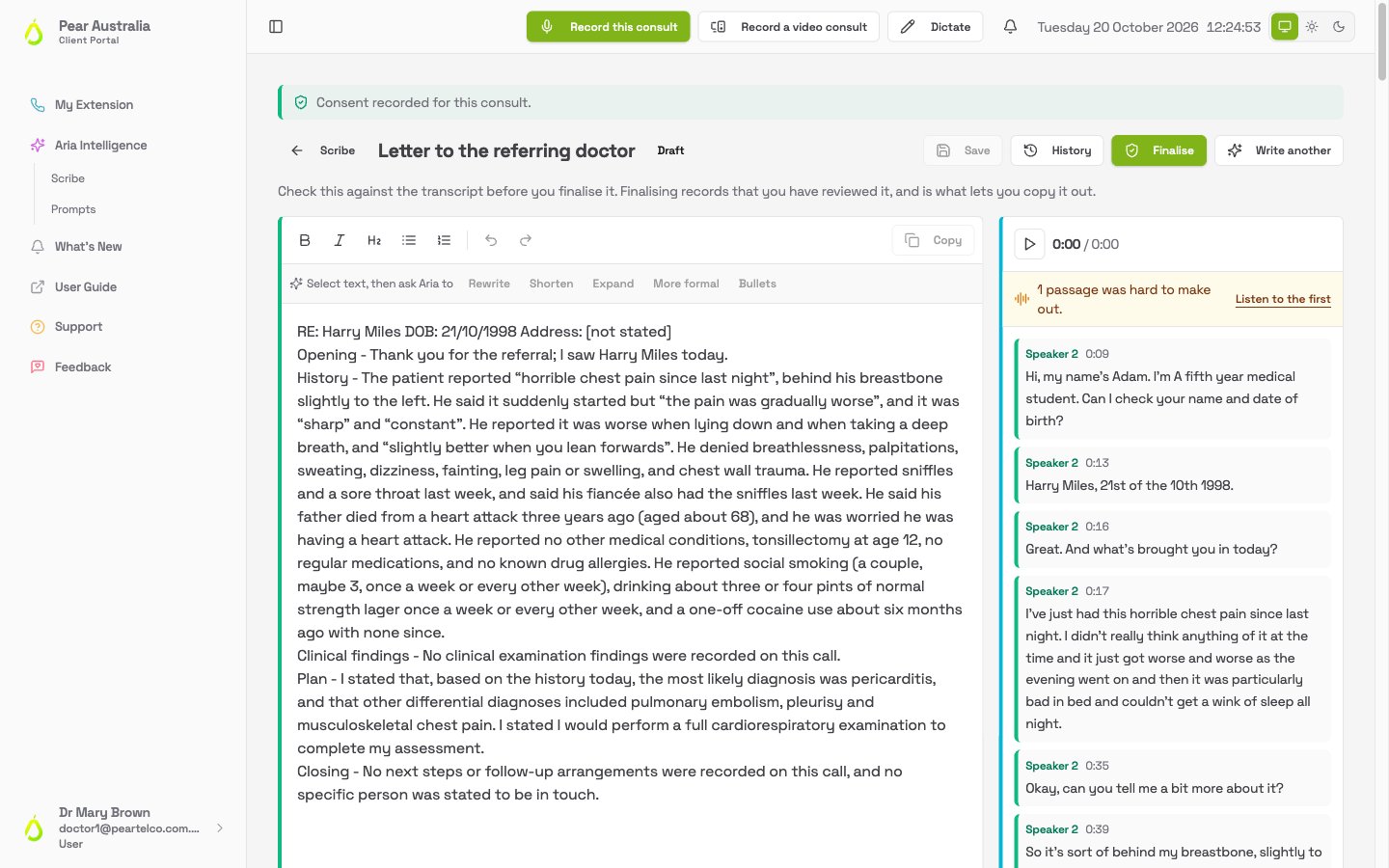The height and width of the screenshot is (868, 1389).
Task: Click the Pear Australia logo
Action: click(x=34, y=32)
